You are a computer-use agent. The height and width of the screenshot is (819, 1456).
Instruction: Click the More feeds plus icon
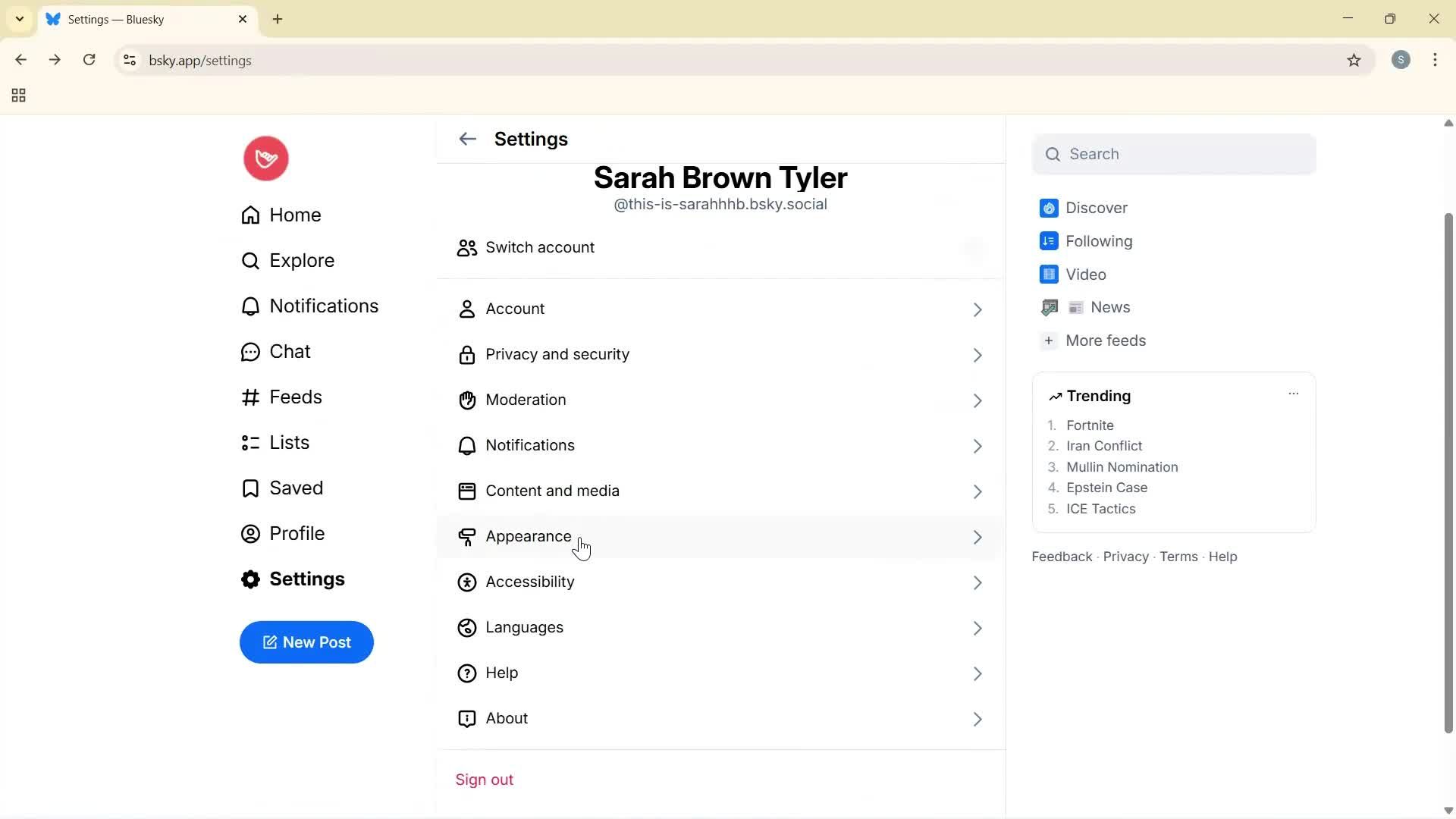[1049, 340]
